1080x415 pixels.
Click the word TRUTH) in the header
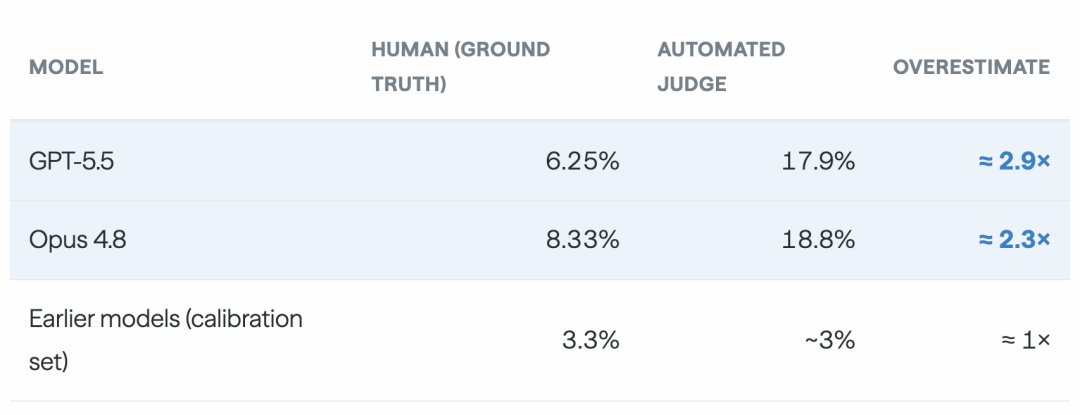[409, 84]
